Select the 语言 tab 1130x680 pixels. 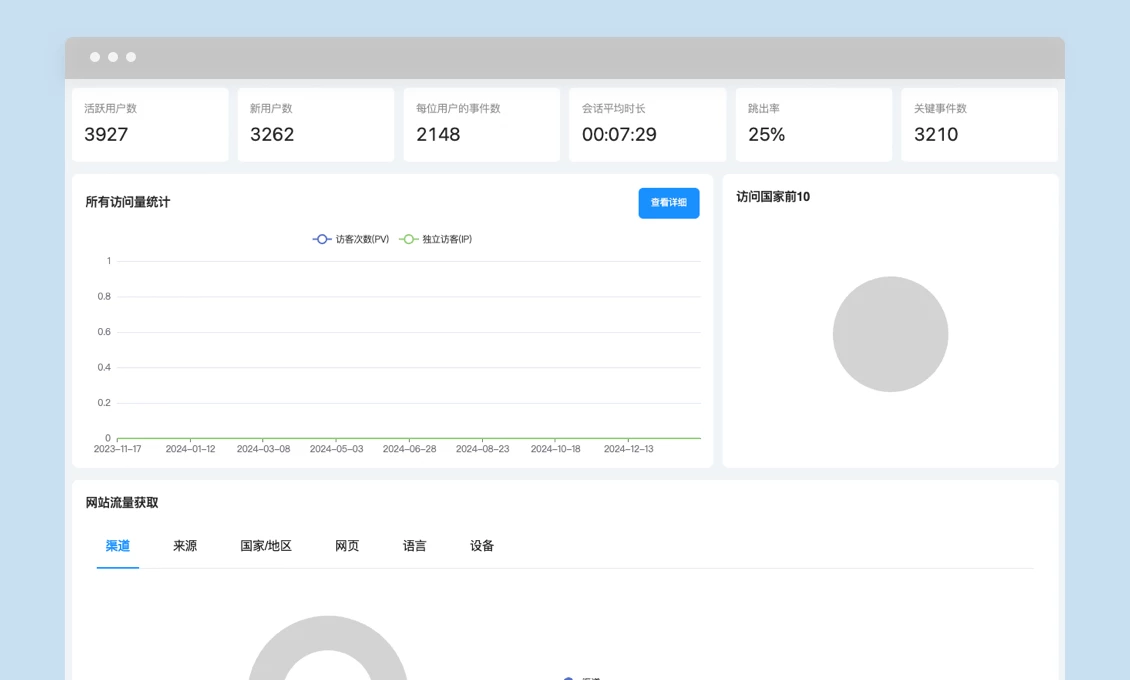tap(415, 546)
